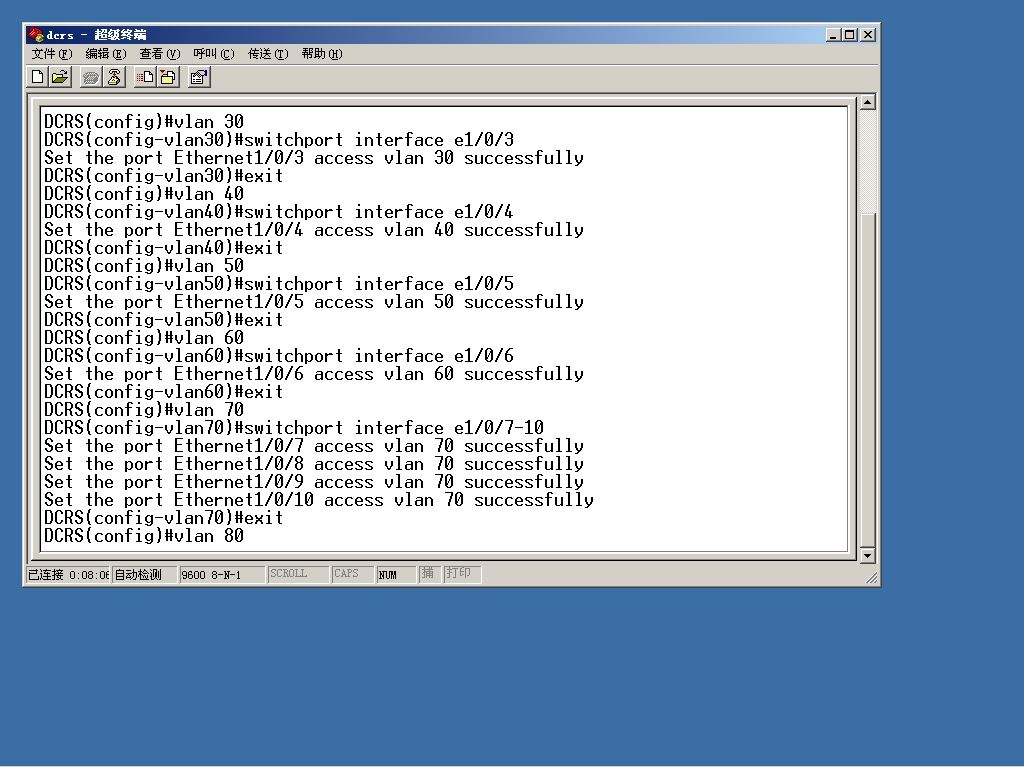1024x768 pixels.
Task: Click the NUM status indicator
Action: [396, 575]
